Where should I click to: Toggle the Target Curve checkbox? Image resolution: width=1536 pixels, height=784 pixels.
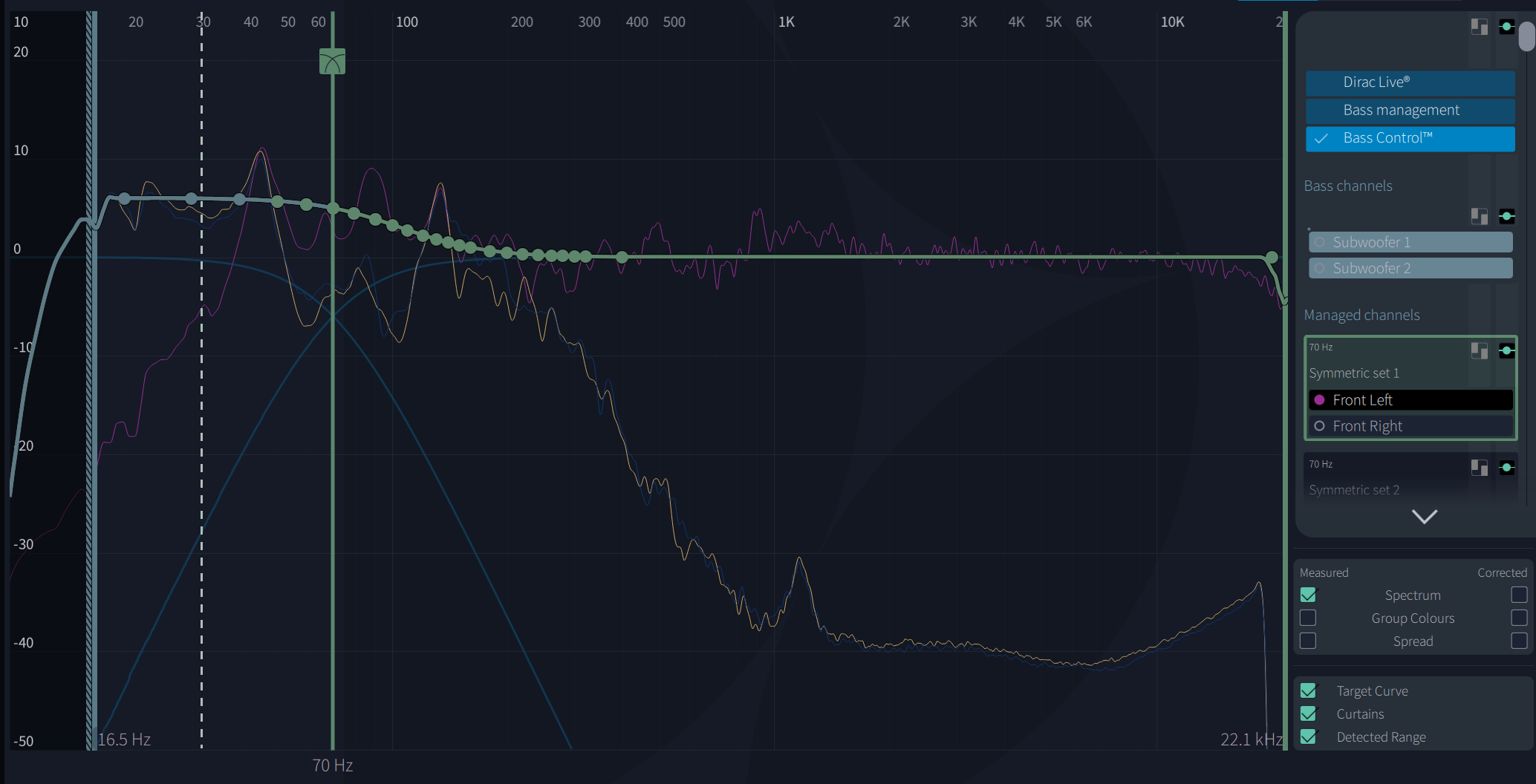point(1308,690)
